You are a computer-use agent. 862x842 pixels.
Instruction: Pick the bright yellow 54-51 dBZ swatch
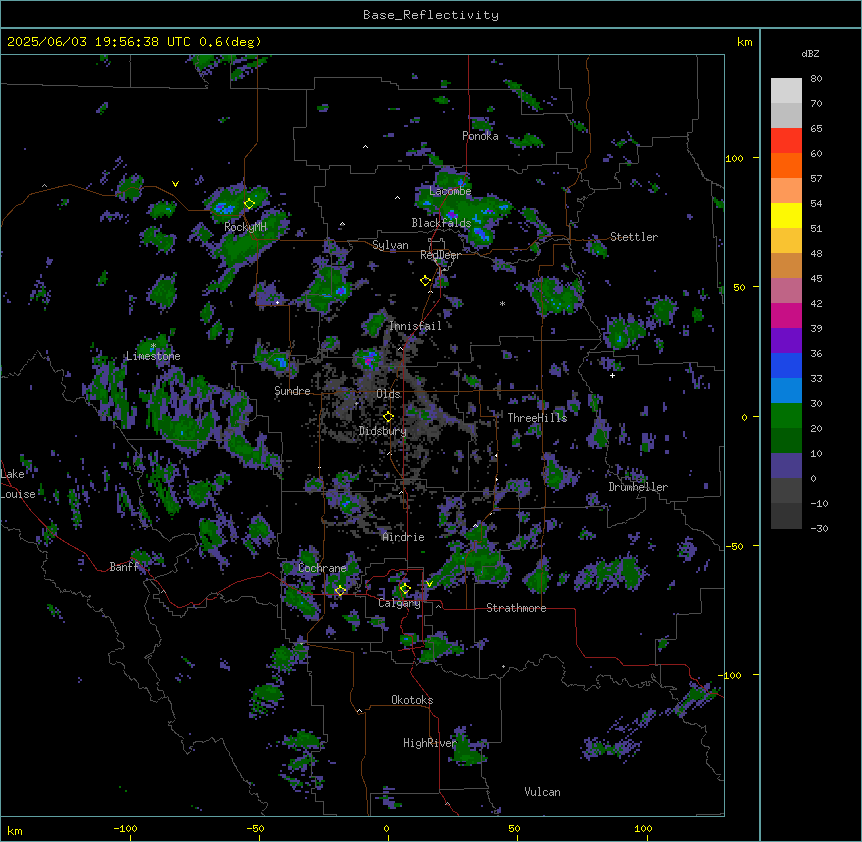(786, 216)
